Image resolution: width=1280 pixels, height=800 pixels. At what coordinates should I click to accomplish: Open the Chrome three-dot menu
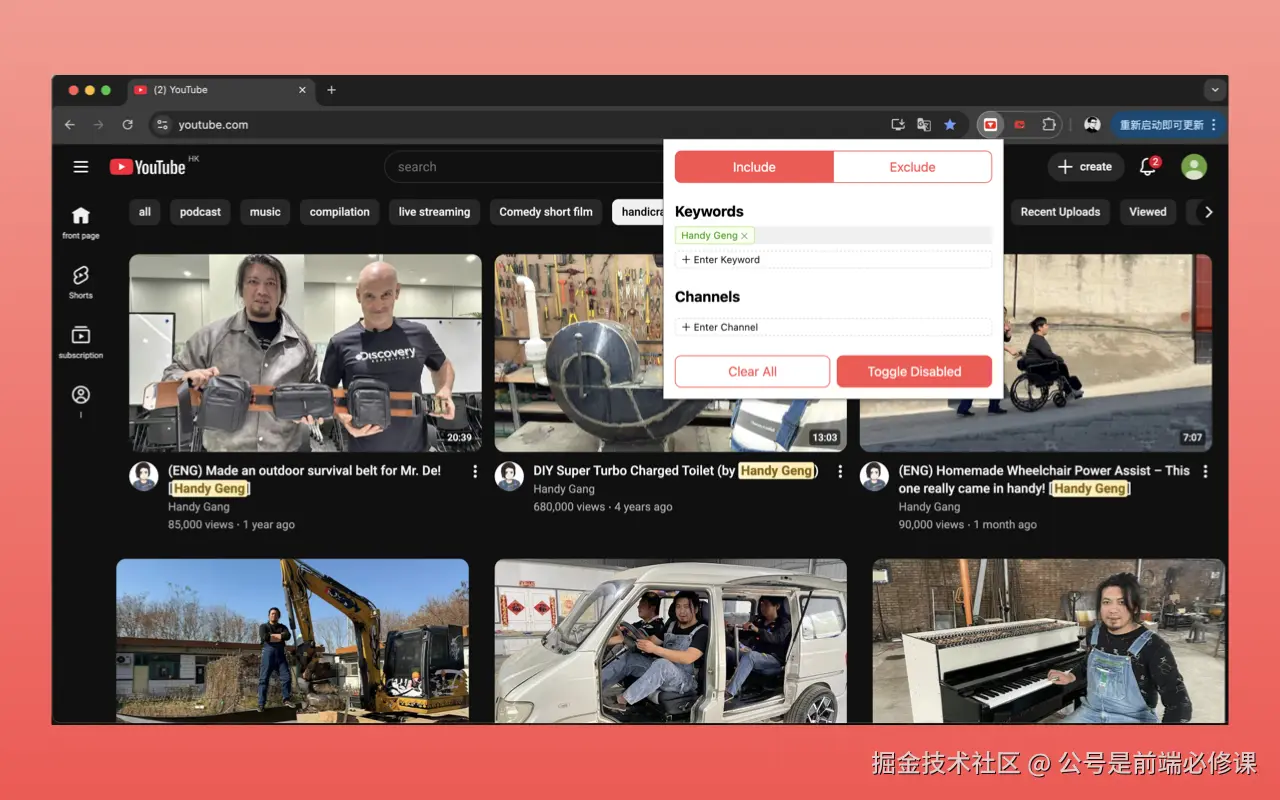1214,125
